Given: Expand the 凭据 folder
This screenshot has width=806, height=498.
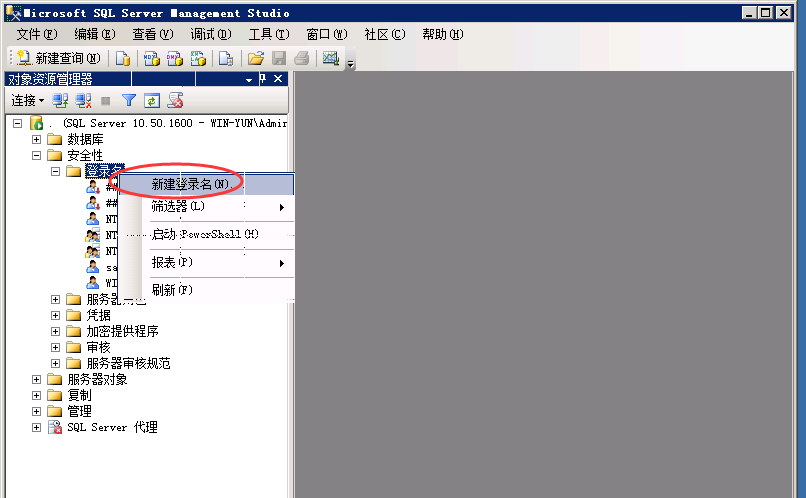Looking at the screenshot, I should coord(56,315).
